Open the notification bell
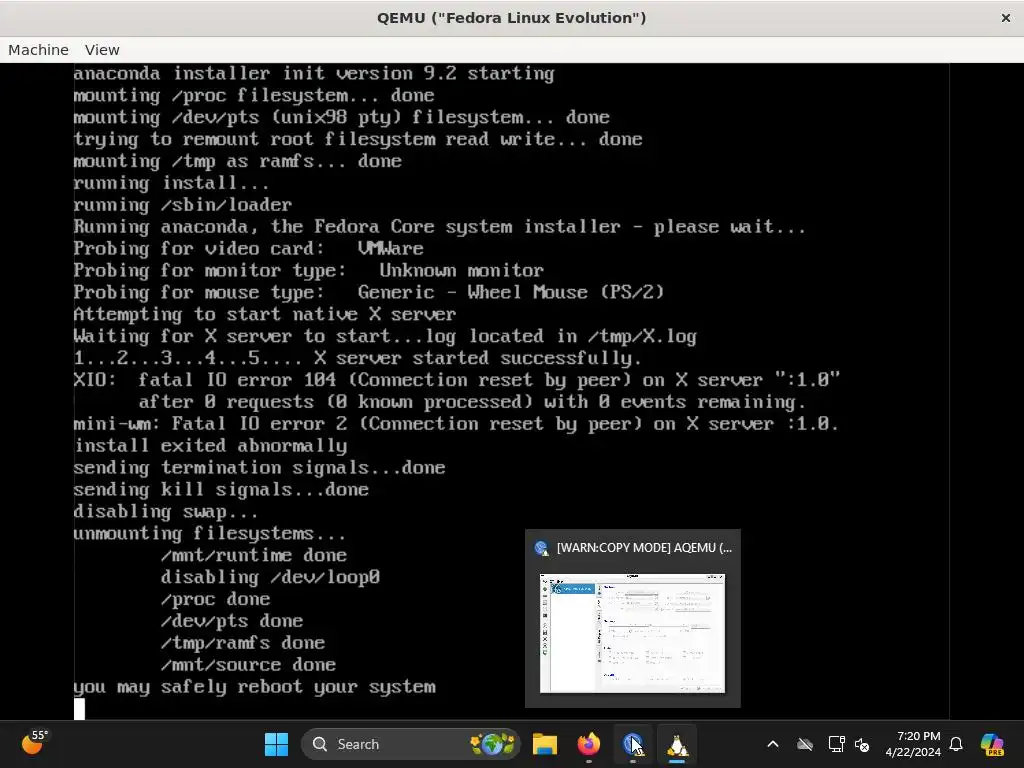The height and width of the screenshot is (768, 1024). (x=956, y=744)
